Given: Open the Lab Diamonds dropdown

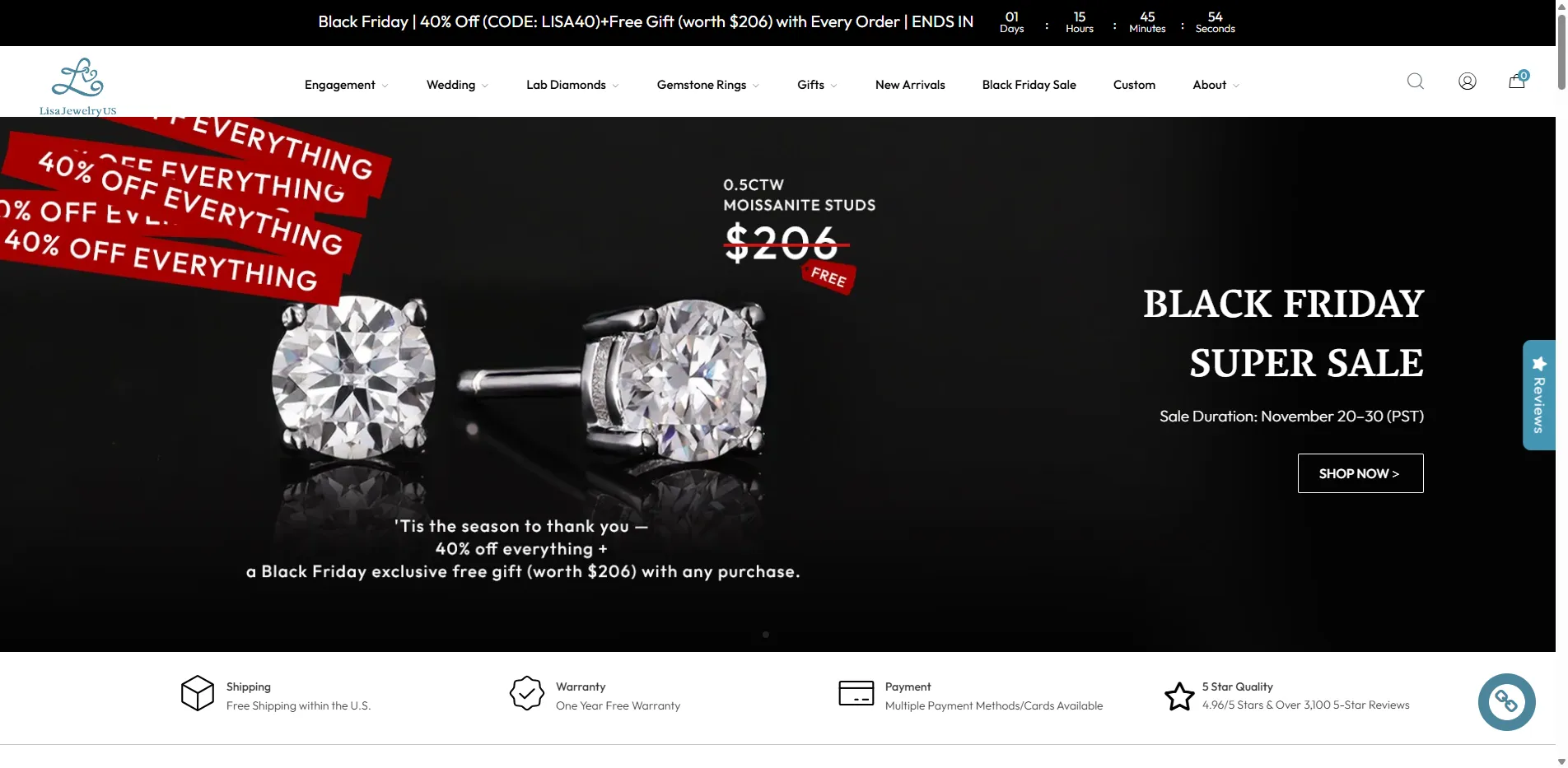Looking at the screenshot, I should pos(571,84).
